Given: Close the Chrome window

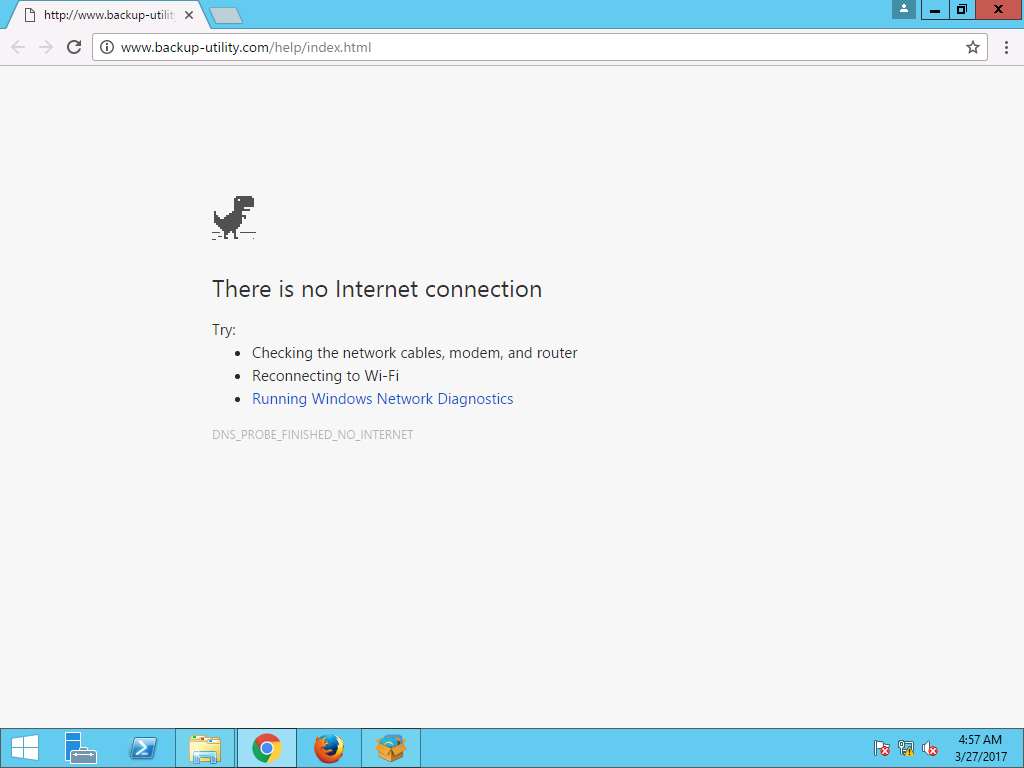Looking at the screenshot, I should (x=999, y=10).
